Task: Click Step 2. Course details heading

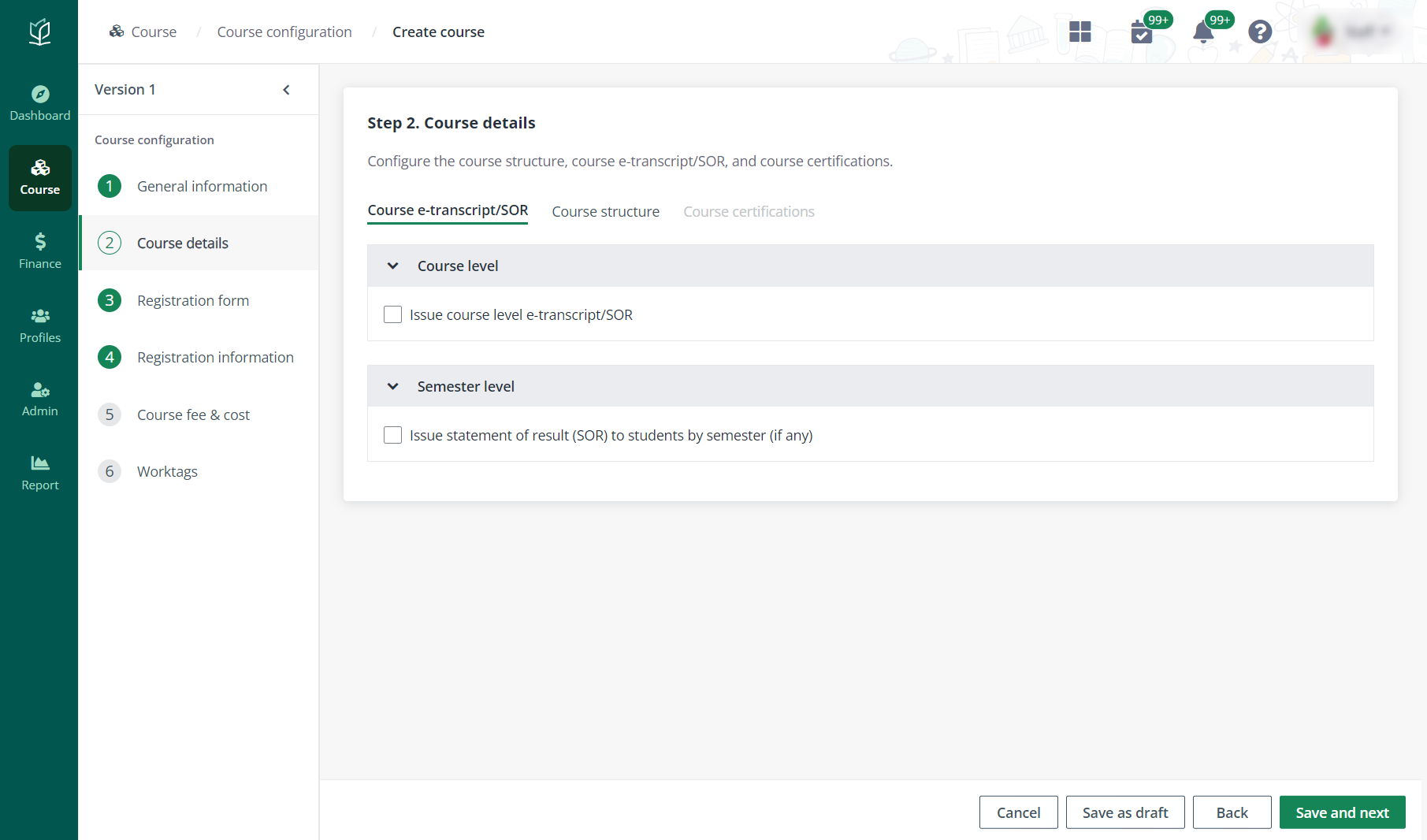Action: coord(451,123)
